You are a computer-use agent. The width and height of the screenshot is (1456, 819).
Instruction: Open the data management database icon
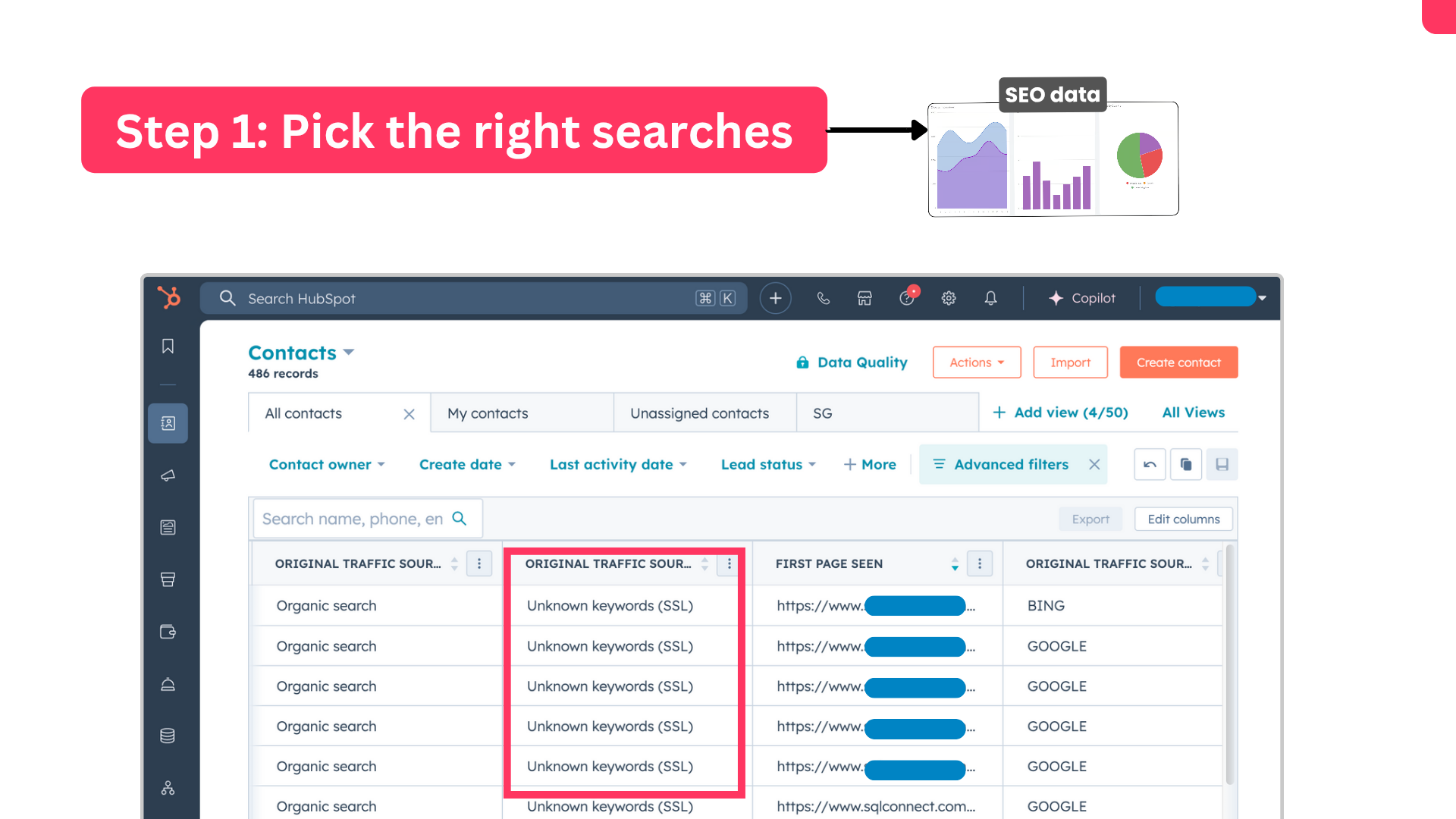(x=168, y=736)
